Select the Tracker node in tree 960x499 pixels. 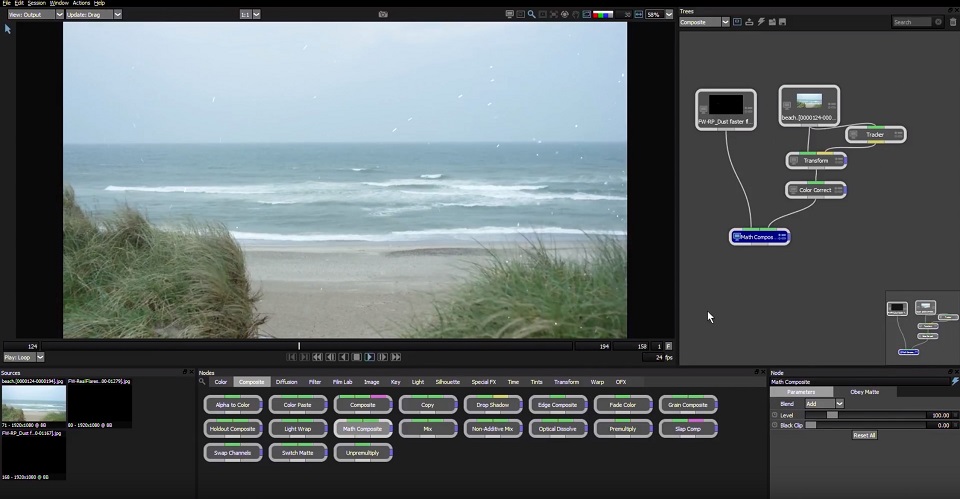[876, 135]
